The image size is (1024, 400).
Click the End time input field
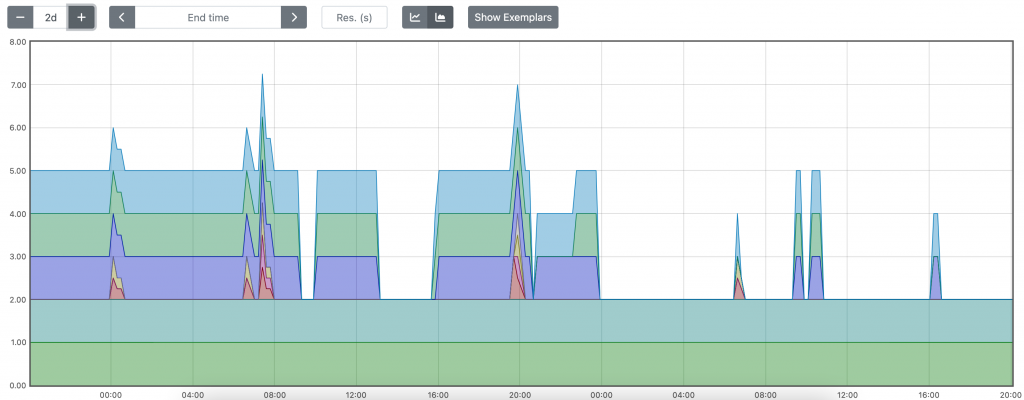point(207,17)
